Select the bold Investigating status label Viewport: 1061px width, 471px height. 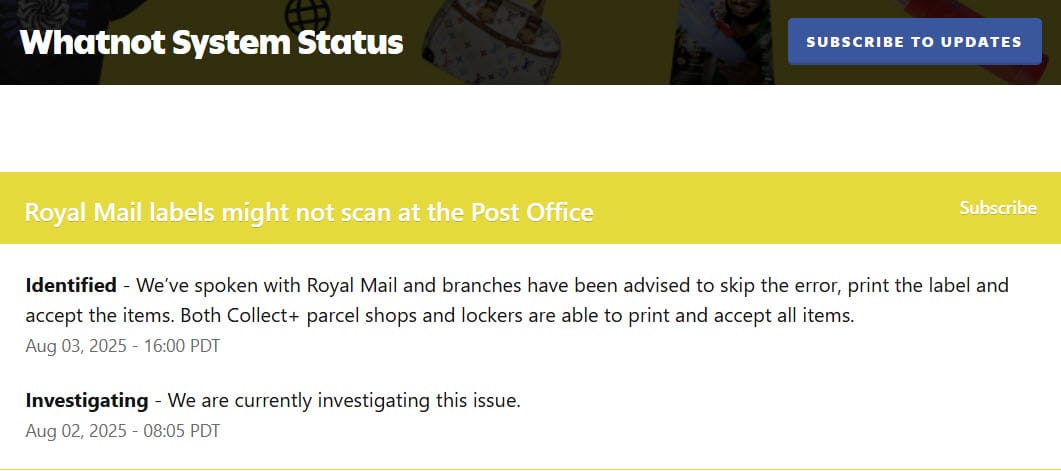(87, 401)
